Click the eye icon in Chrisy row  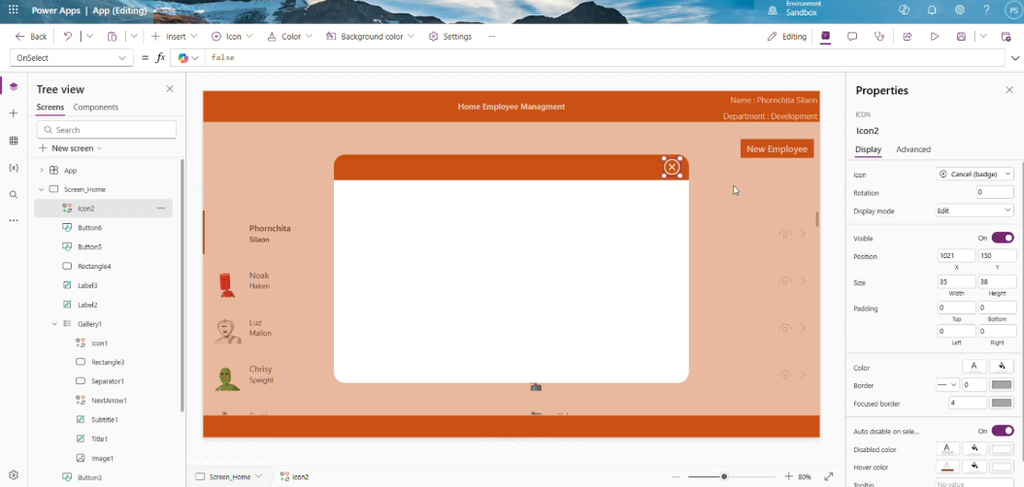(785, 375)
